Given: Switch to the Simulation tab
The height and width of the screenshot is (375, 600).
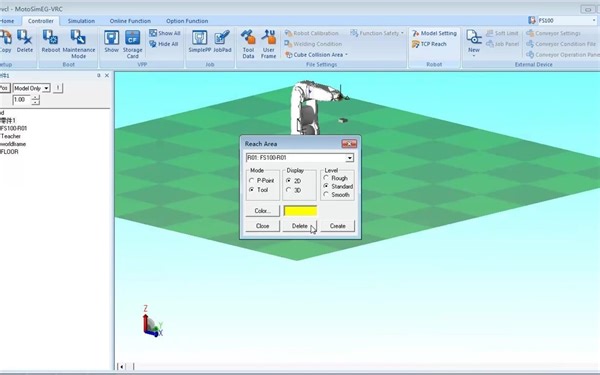Looking at the screenshot, I should (x=81, y=21).
